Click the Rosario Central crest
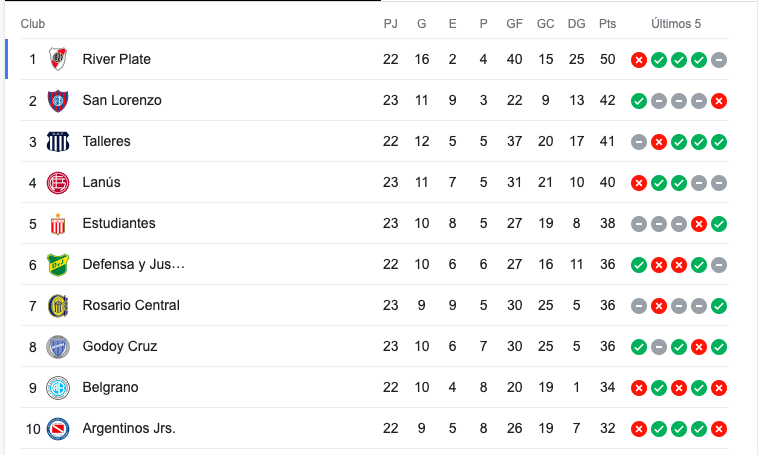 point(58,306)
